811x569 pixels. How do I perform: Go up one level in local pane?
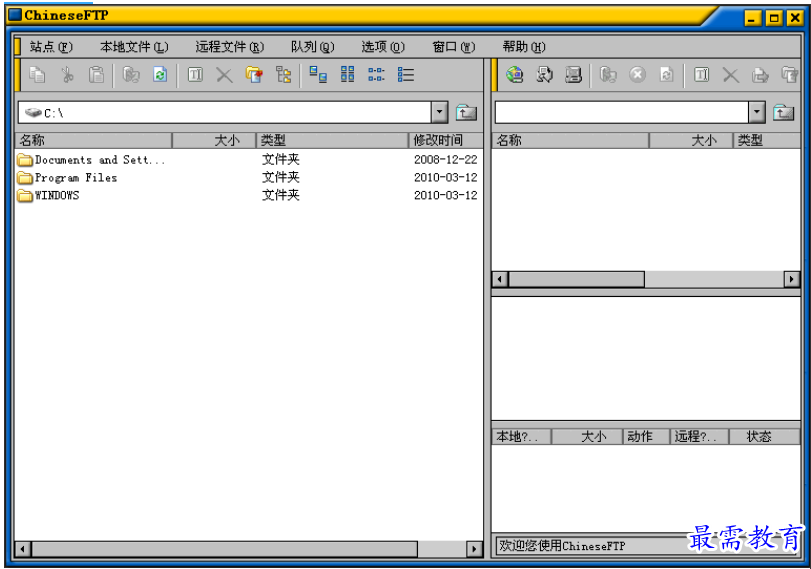coord(466,112)
